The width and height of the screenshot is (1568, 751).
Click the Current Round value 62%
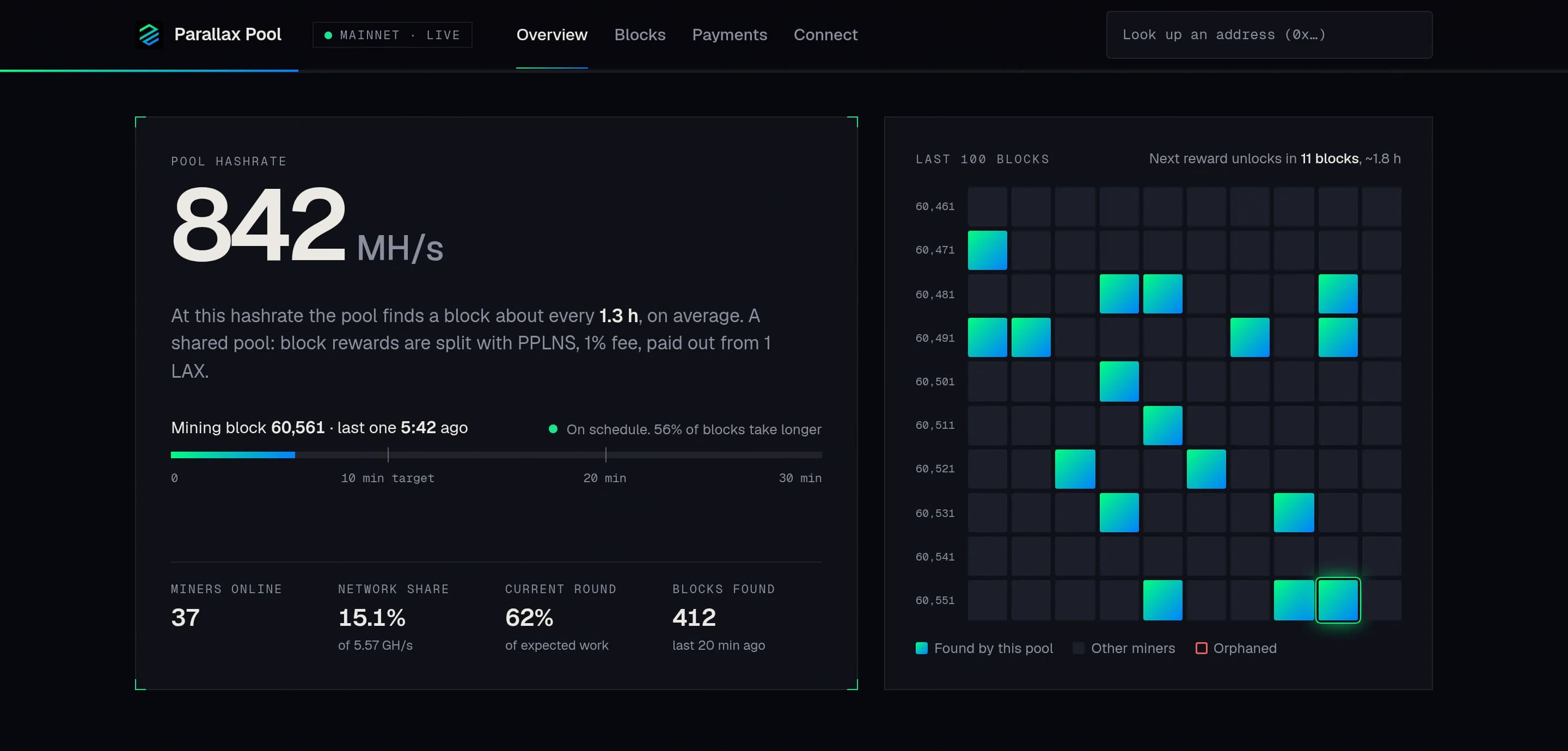tap(529, 618)
